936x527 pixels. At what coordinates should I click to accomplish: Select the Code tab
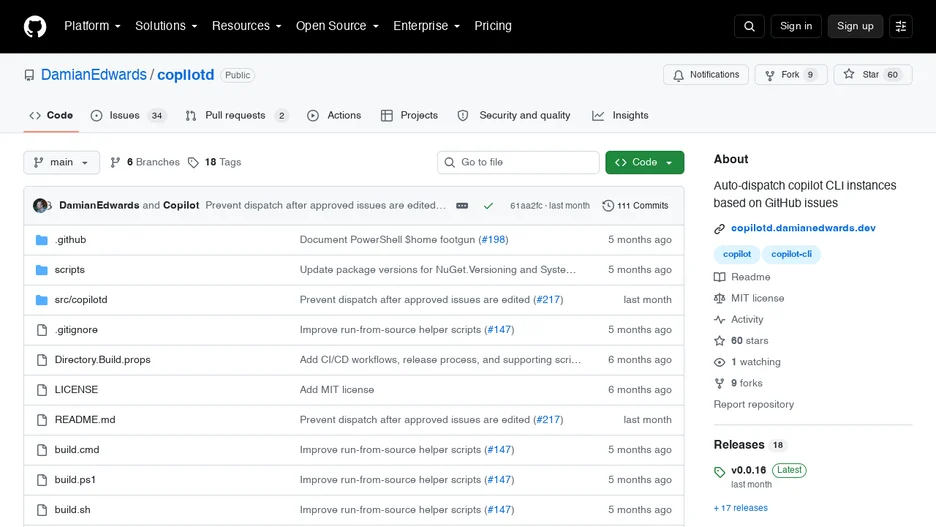pos(51,115)
